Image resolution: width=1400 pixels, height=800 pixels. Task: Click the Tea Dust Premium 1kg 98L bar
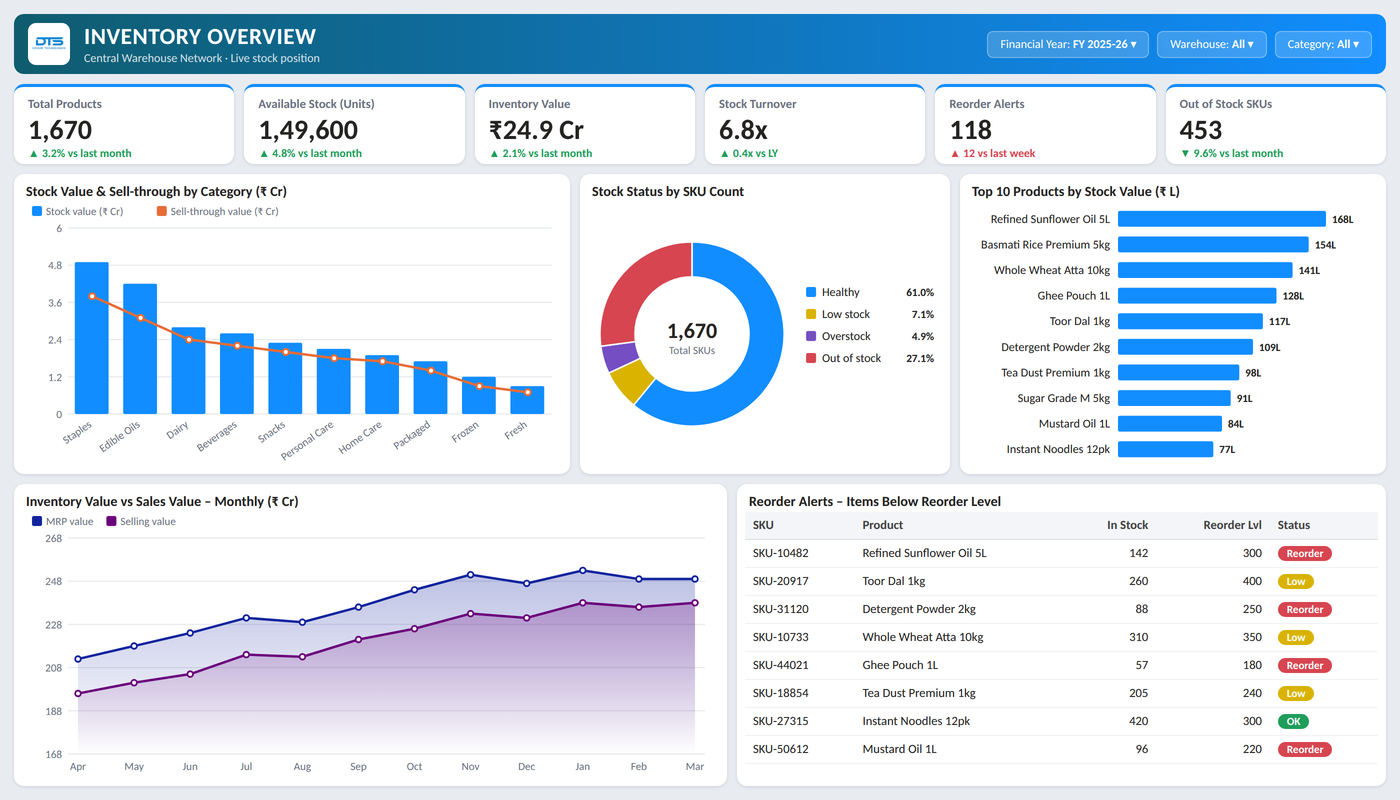click(x=1179, y=372)
